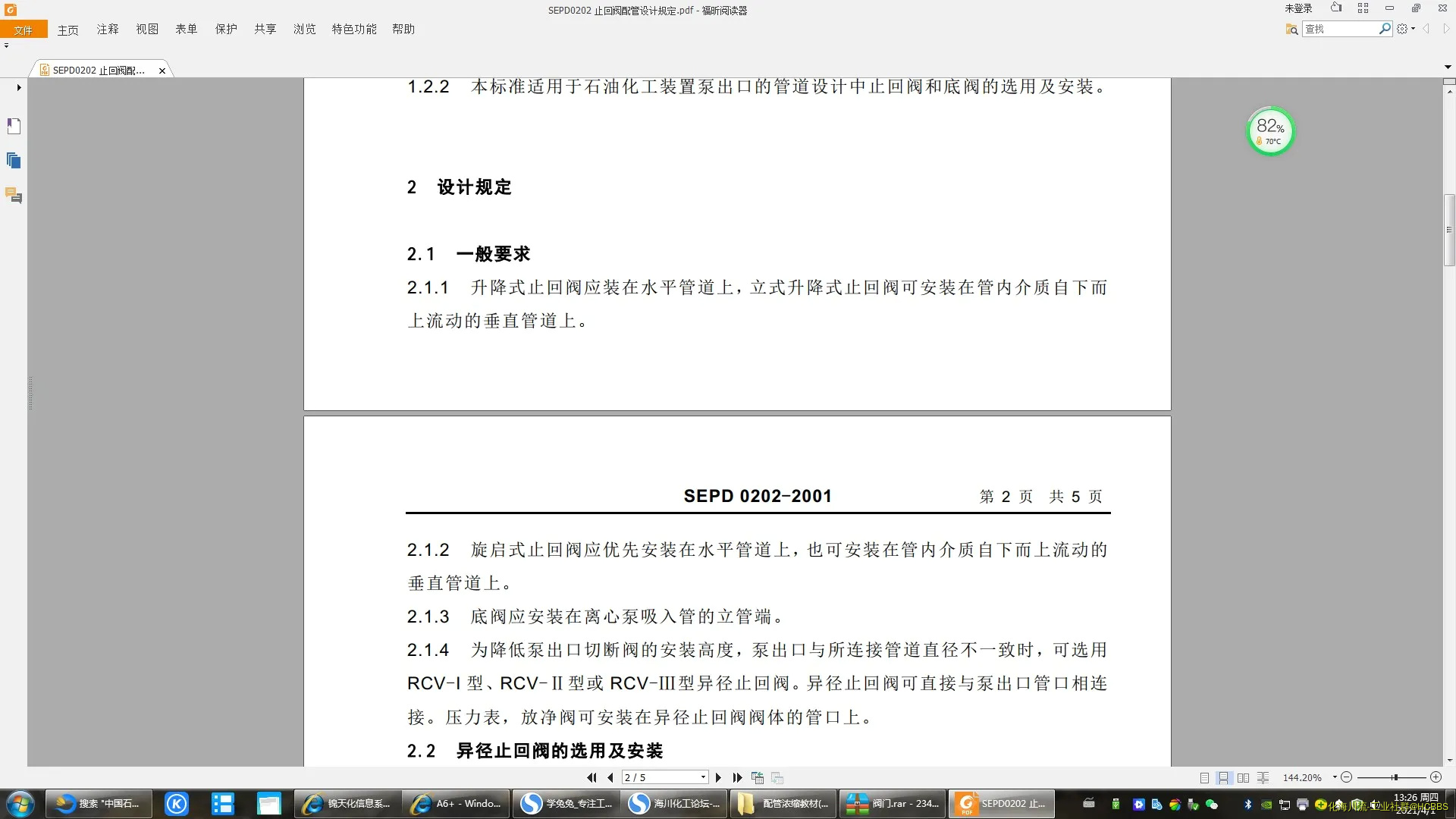Viewport: 1456px width, 819px height.
Task: Switch to the 注释 ribbon tab
Action: [108, 29]
